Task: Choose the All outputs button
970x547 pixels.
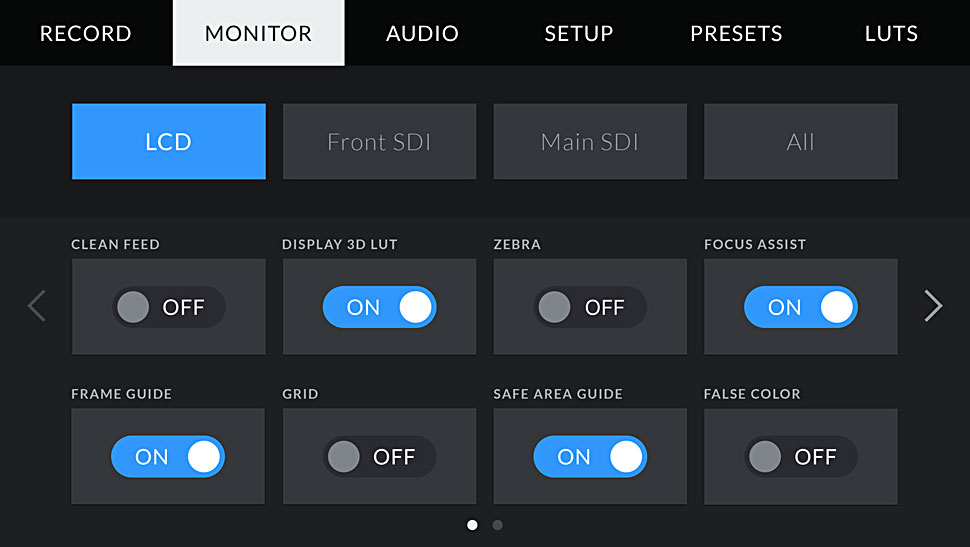Action: tap(800, 142)
